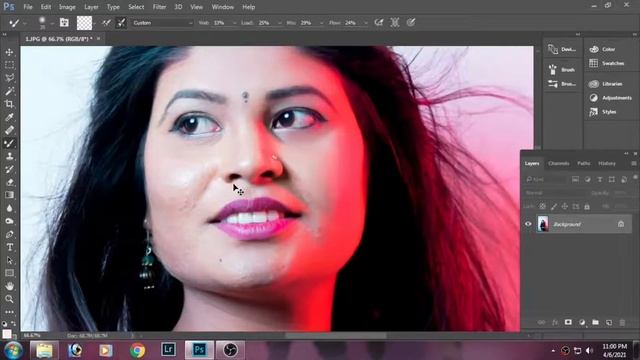Select the Rectangle shape tool

point(9,273)
